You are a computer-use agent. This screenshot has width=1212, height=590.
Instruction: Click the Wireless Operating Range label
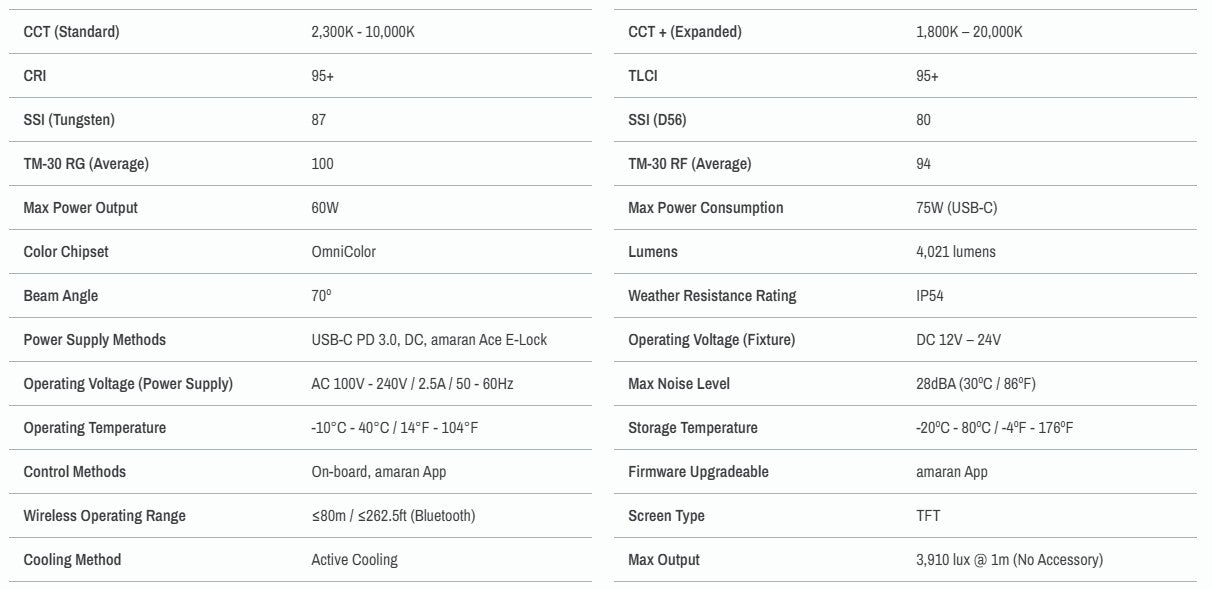point(105,516)
